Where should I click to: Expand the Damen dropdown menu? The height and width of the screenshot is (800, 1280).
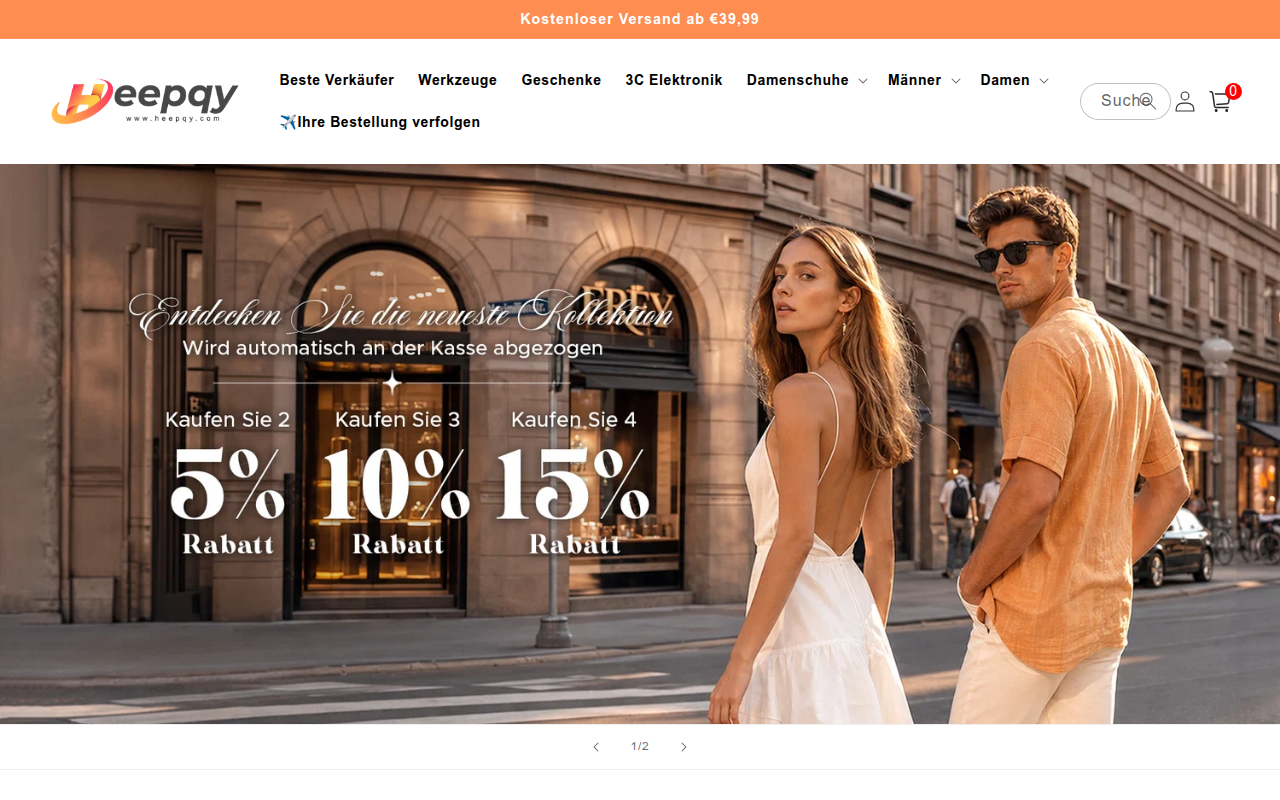tap(1014, 80)
